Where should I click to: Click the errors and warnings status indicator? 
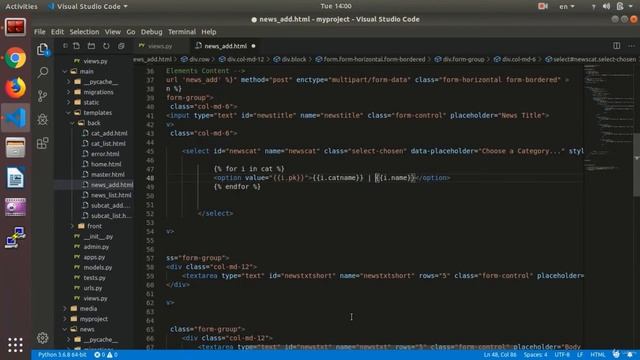106,355
